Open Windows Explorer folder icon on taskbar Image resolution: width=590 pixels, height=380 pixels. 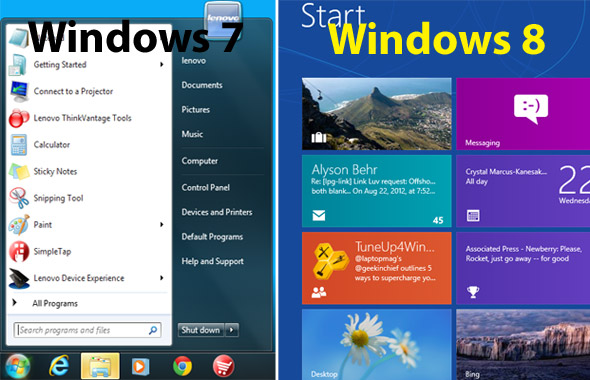[x=100, y=366]
